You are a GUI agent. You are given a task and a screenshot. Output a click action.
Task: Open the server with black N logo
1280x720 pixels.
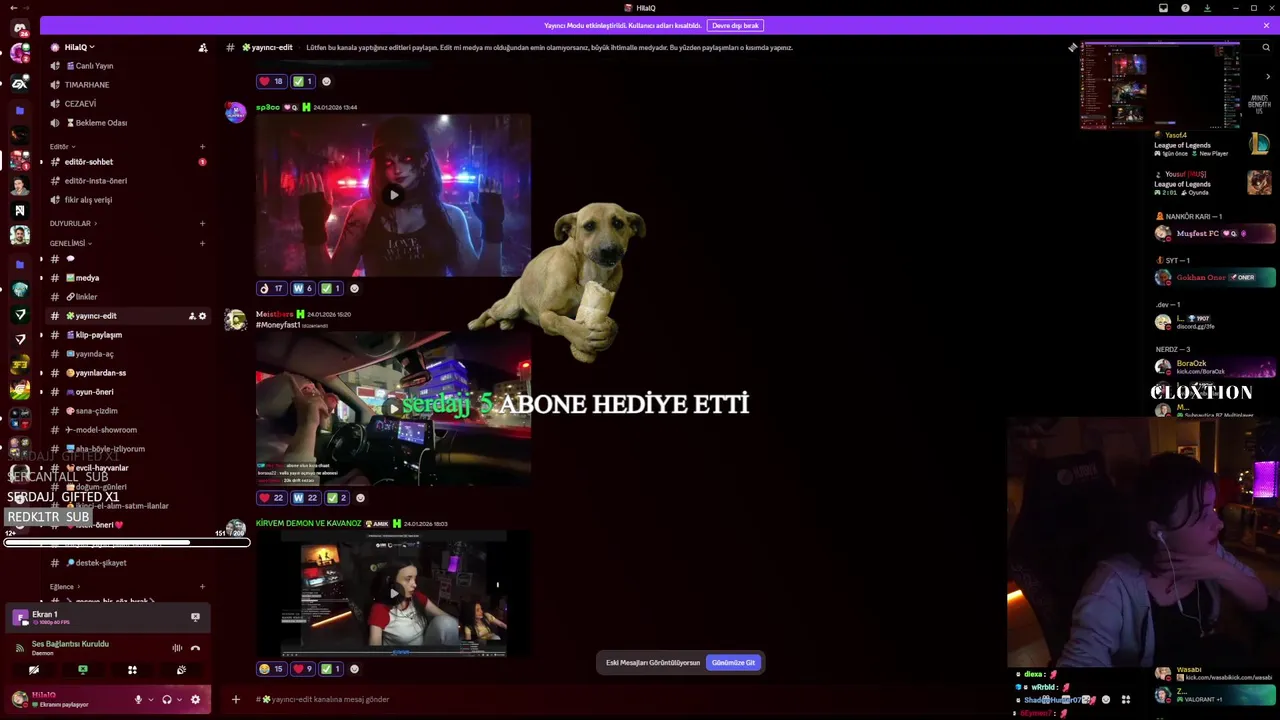click(x=19, y=210)
